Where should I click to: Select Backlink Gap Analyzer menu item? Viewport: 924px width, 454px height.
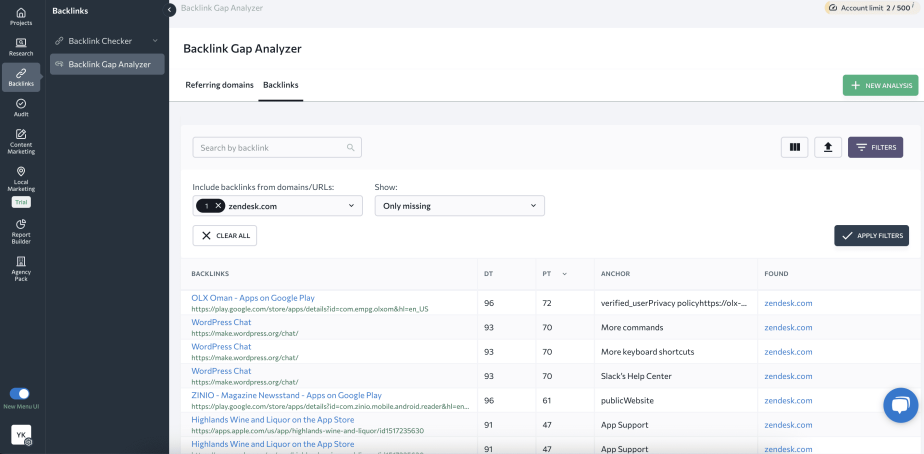(x=107, y=64)
